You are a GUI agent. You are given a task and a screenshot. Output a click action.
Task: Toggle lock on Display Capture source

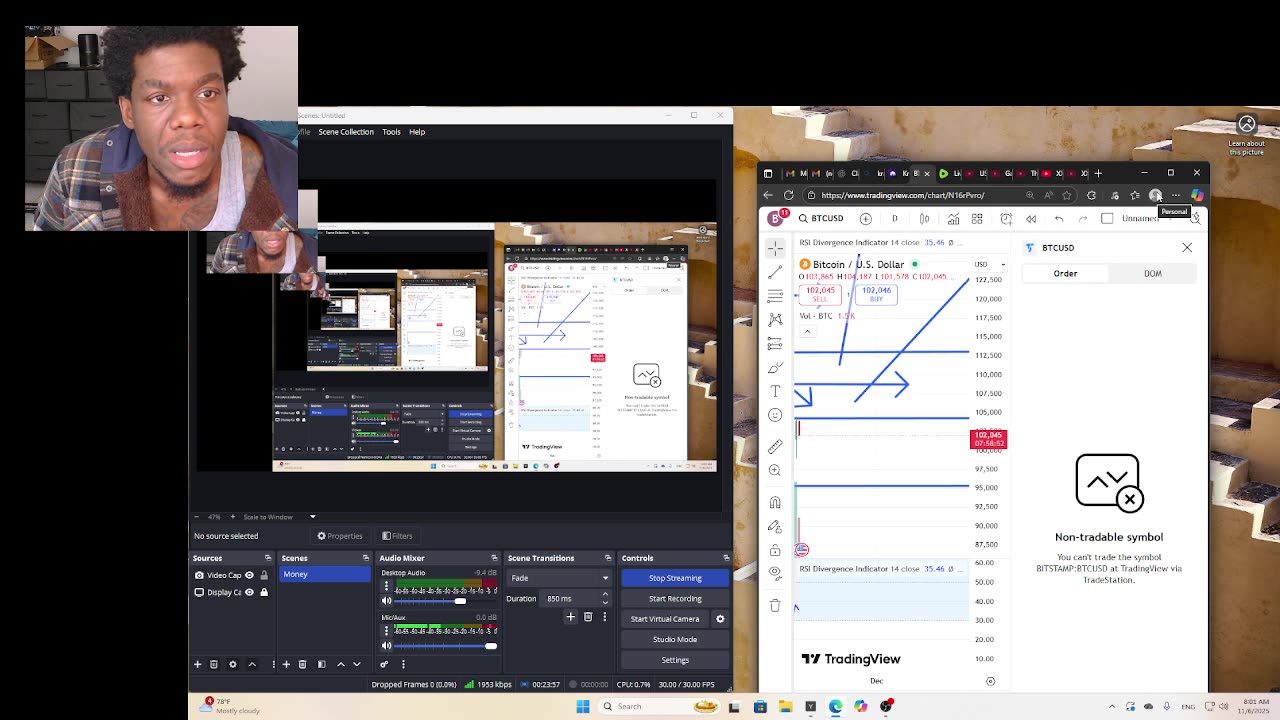264,592
